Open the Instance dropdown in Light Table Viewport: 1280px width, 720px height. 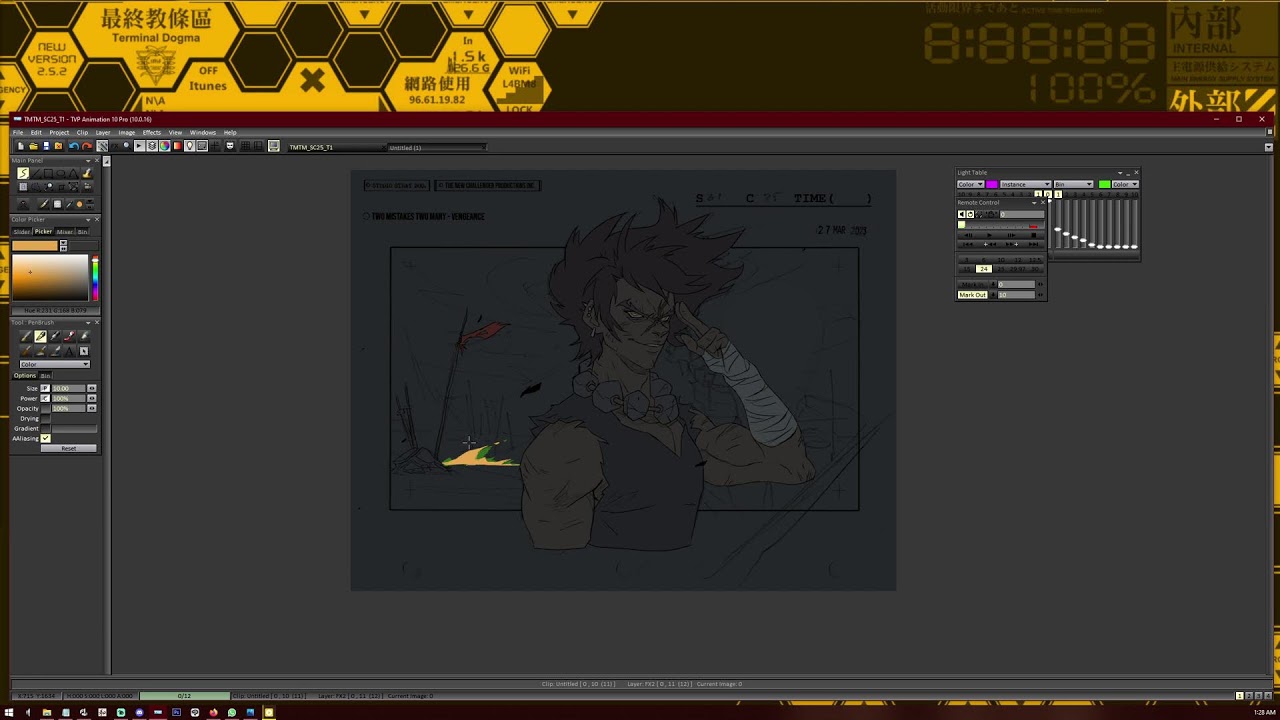pyautogui.click(x=1025, y=184)
